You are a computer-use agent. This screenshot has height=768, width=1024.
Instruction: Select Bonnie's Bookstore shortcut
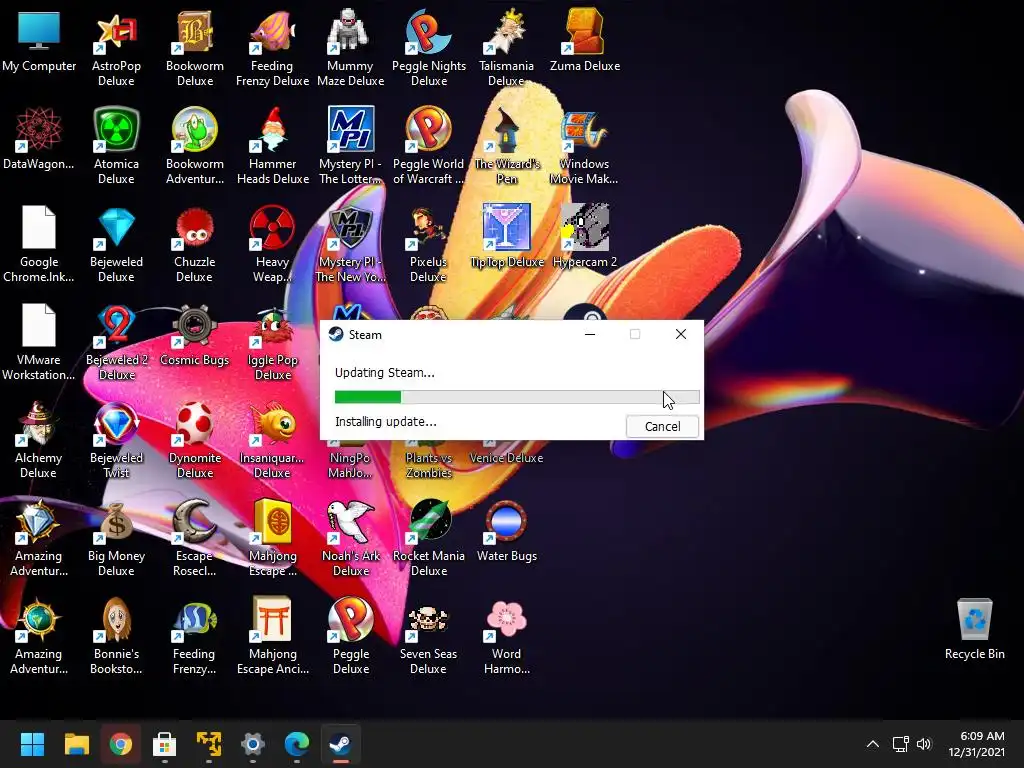tap(116, 637)
